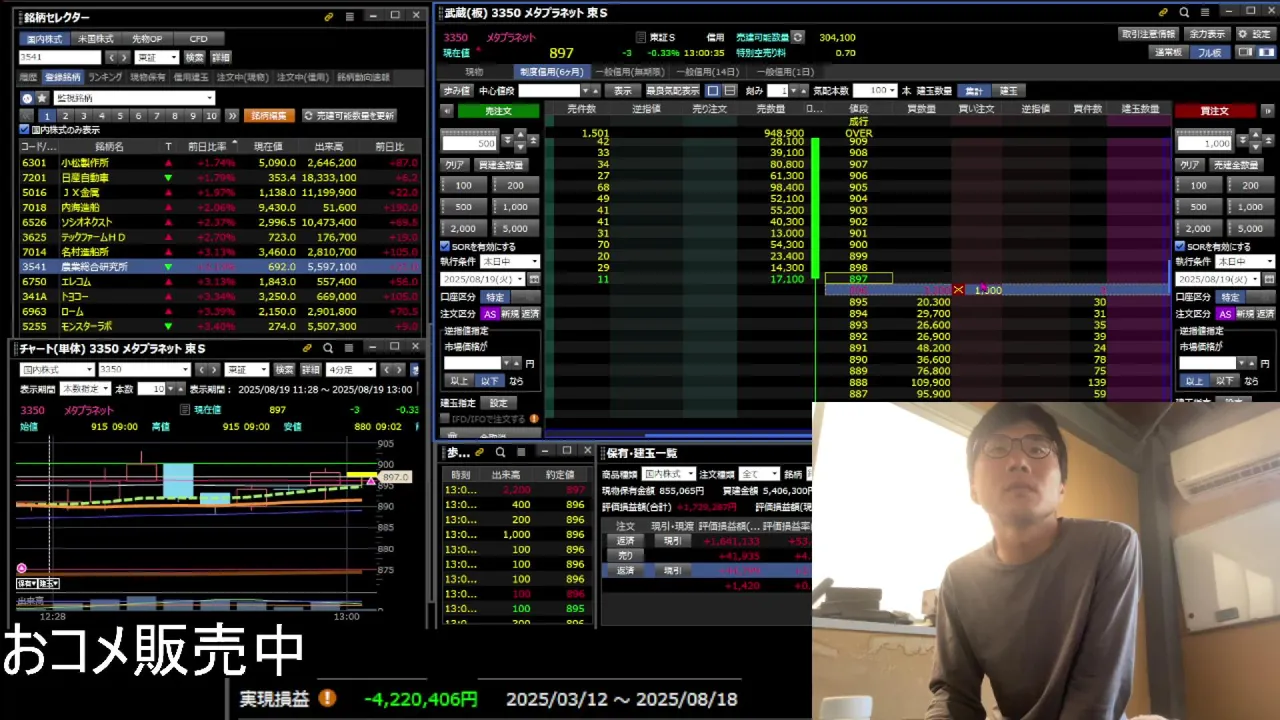Select 一般信用(14日) tab in 武蔵 board
Image resolution: width=1280 pixels, height=720 pixels.
707,72
